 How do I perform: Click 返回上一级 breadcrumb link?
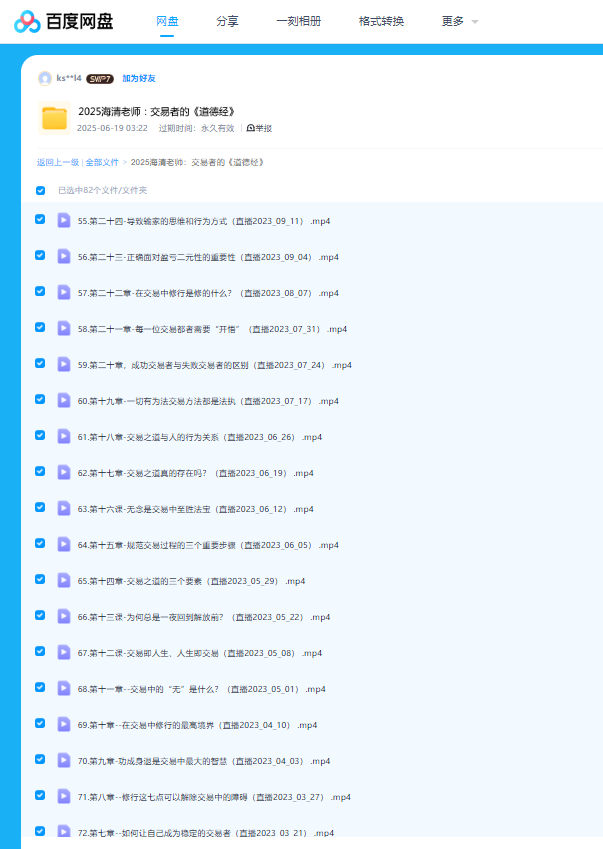click(58, 161)
